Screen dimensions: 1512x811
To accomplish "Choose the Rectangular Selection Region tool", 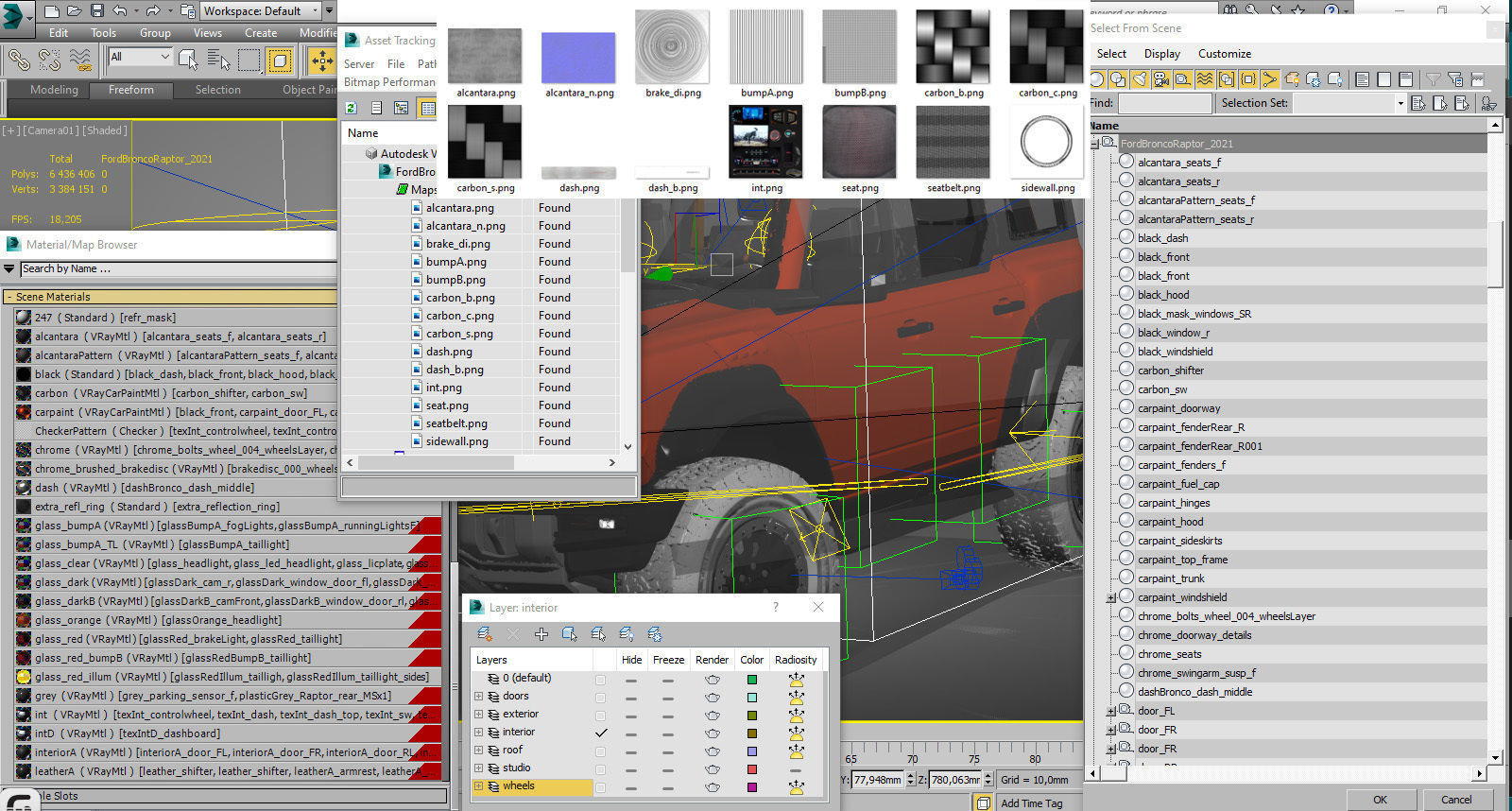I will point(249,60).
